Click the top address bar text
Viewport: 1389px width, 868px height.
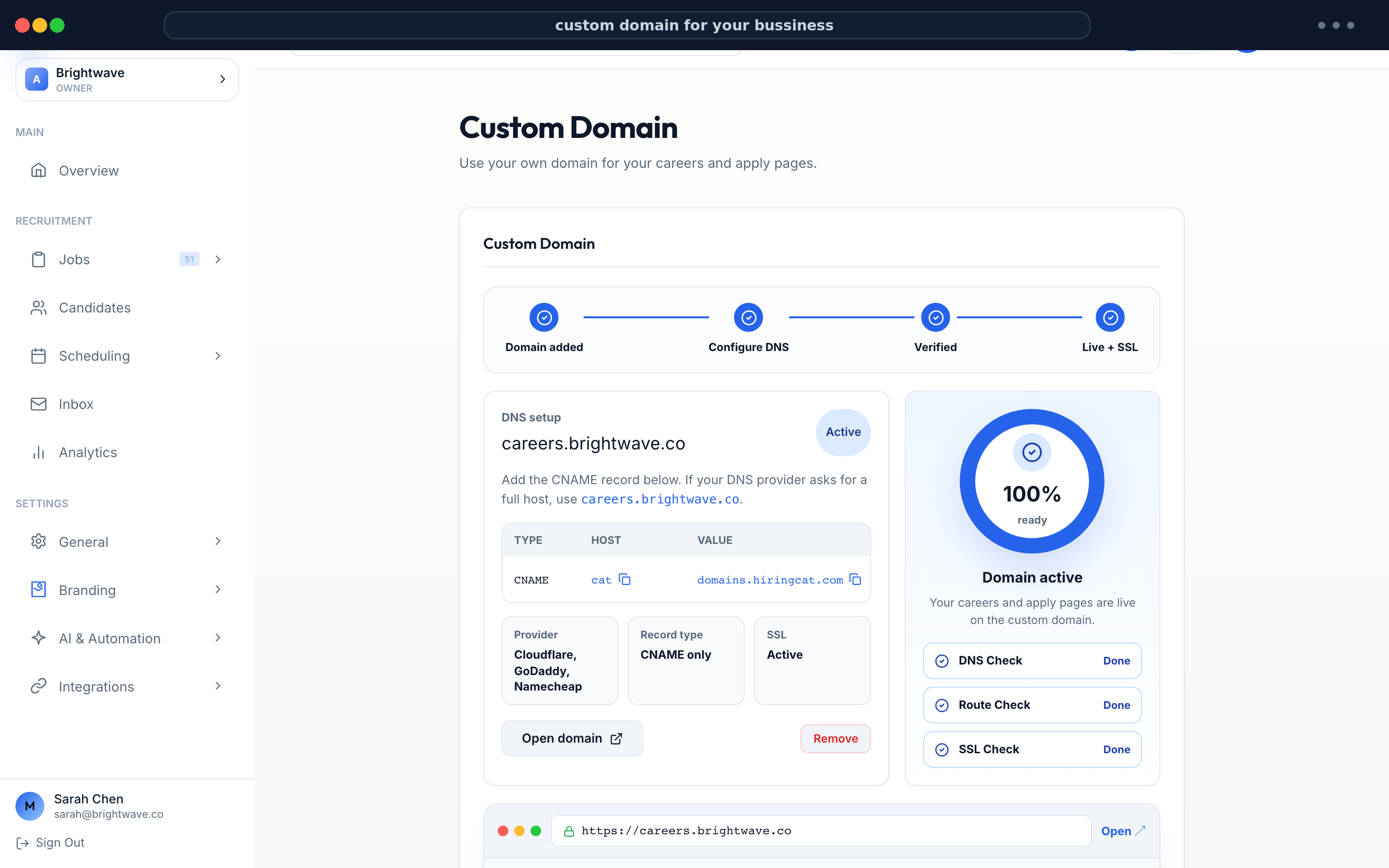694,25
